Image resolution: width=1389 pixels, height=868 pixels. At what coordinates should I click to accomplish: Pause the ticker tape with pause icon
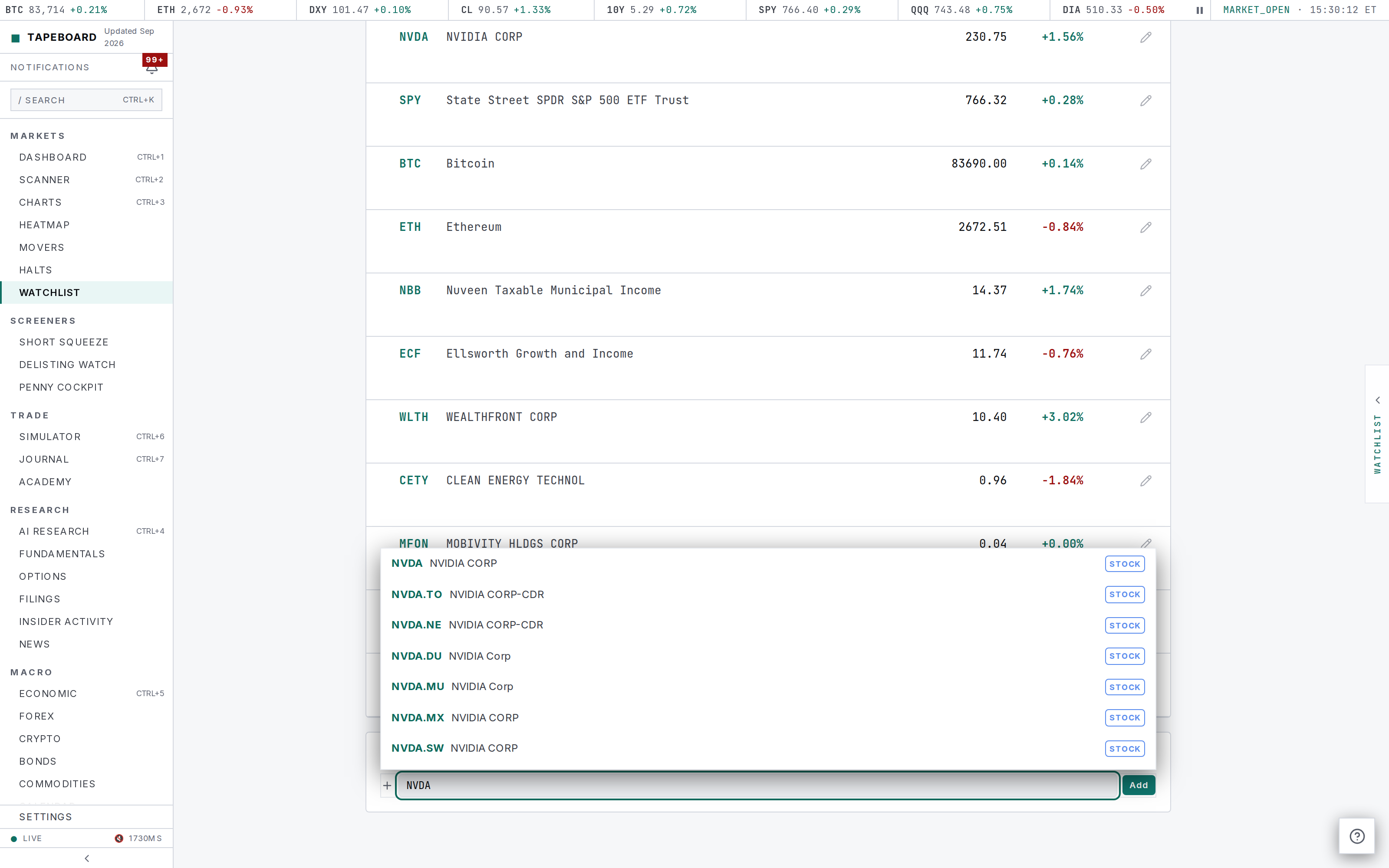coord(1200,10)
